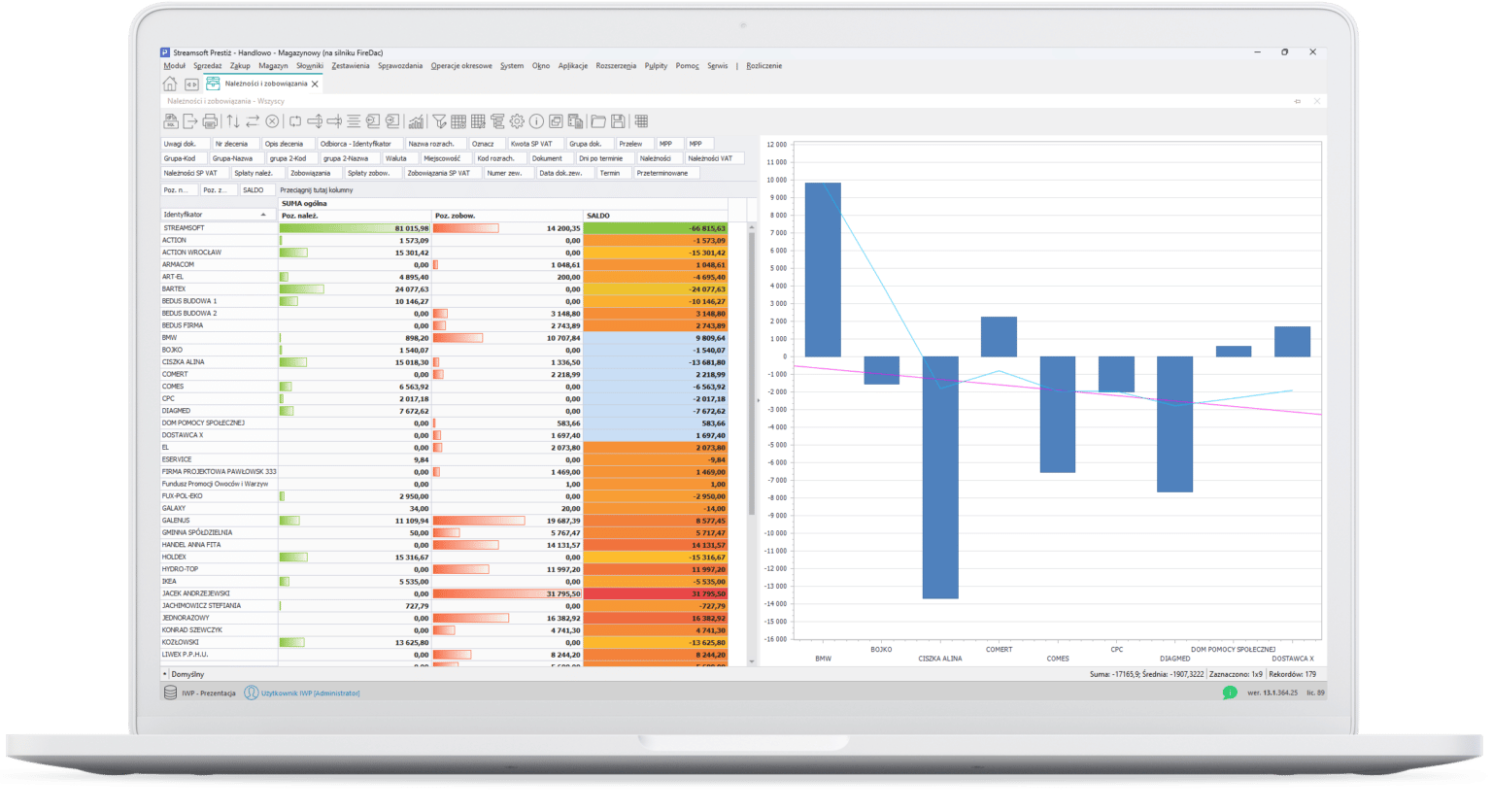Open the filter funnel tool
The height and width of the screenshot is (812, 1492).
coord(440,120)
